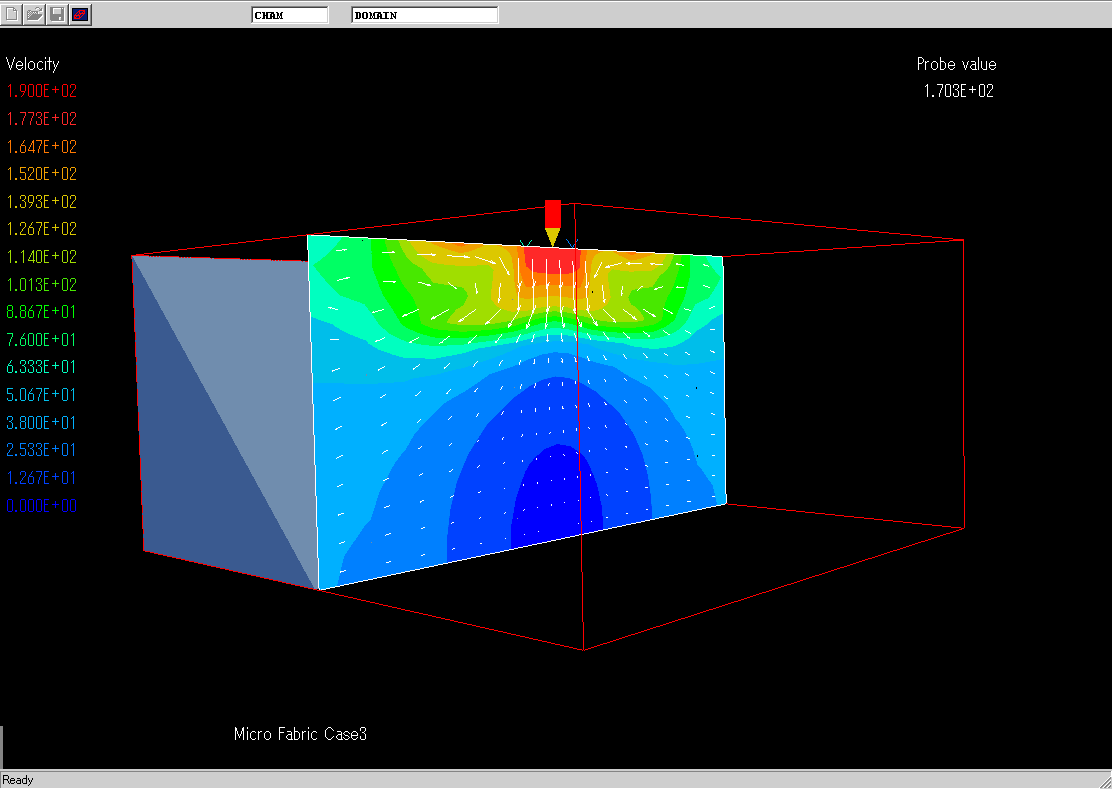Click the DOMAIN input field
This screenshot has height=789, width=1112.
click(424, 15)
